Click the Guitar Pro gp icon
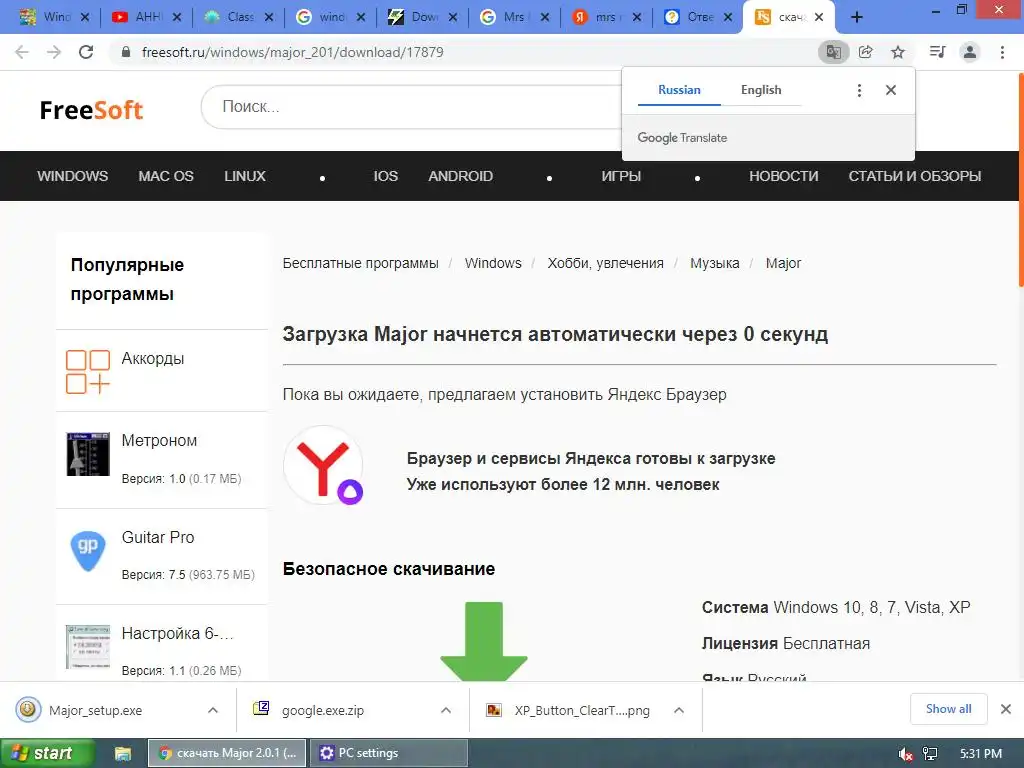This screenshot has width=1024, height=768. (88, 551)
